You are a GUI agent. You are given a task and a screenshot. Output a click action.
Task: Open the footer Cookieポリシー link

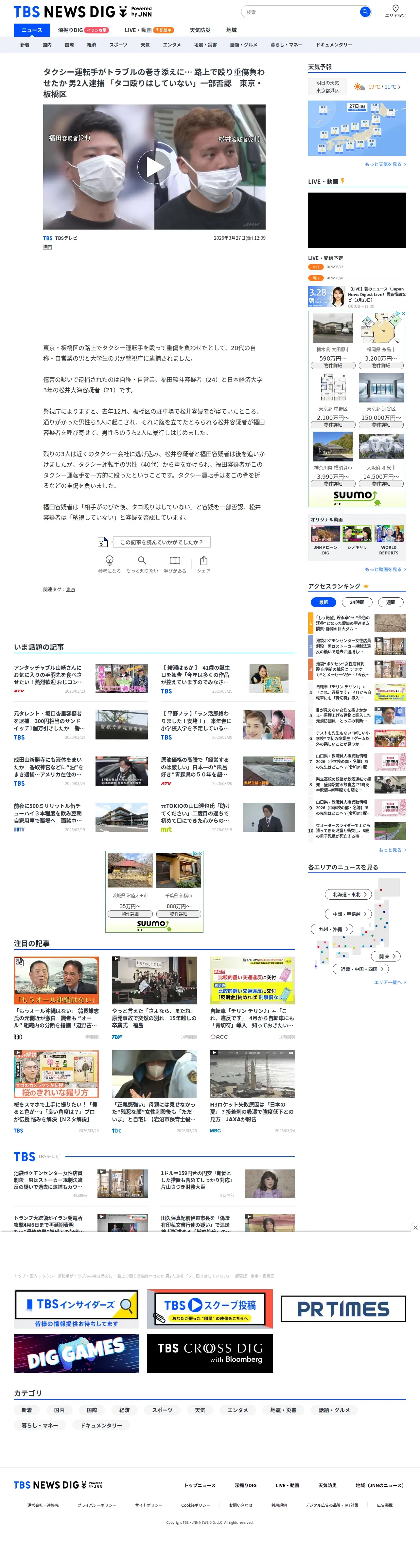click(196, 1505)
